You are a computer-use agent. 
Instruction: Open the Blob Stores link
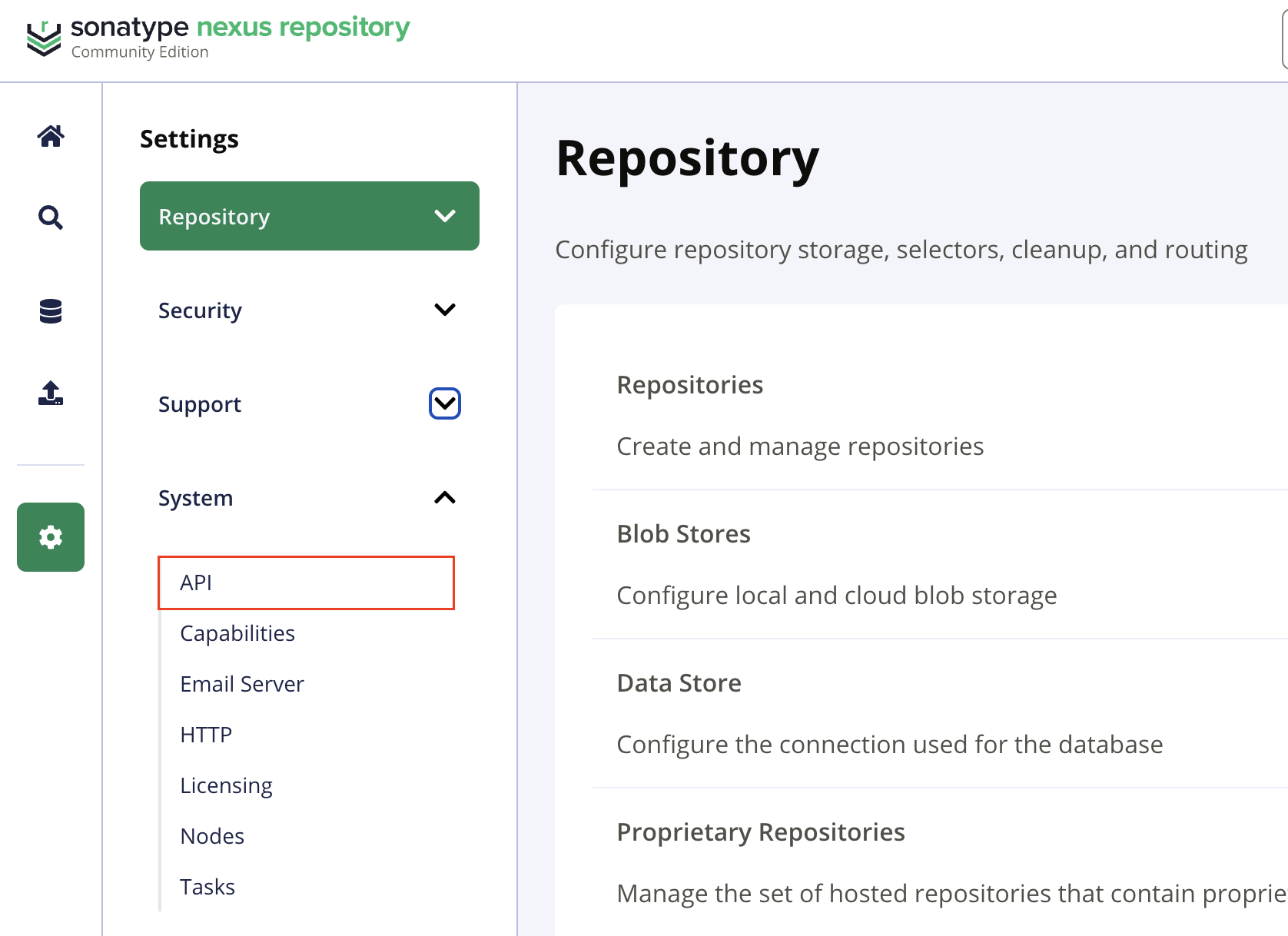pos(683,534)
